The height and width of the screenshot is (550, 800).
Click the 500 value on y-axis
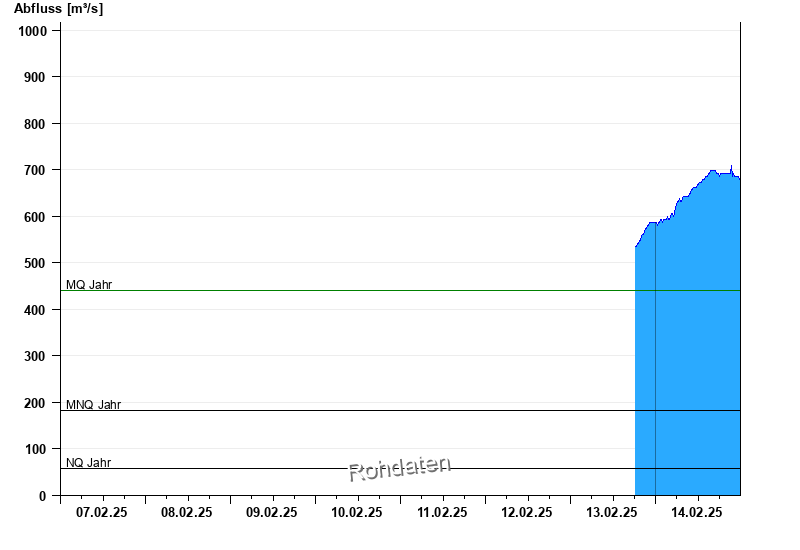(36, 264)
